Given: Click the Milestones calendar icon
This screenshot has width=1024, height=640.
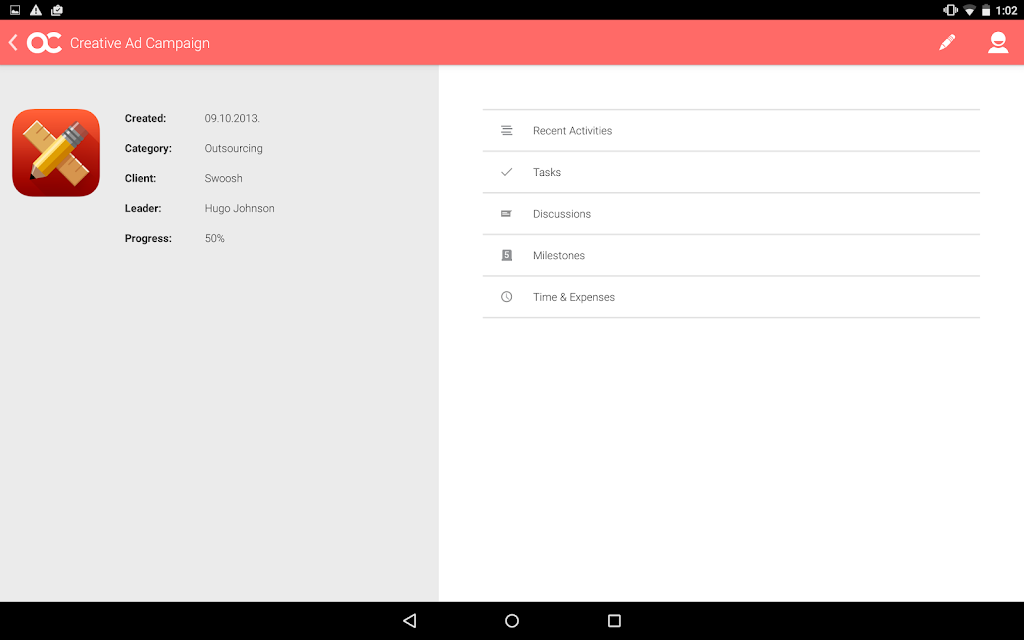Looking at the screenshot, I should coord(506,255).
